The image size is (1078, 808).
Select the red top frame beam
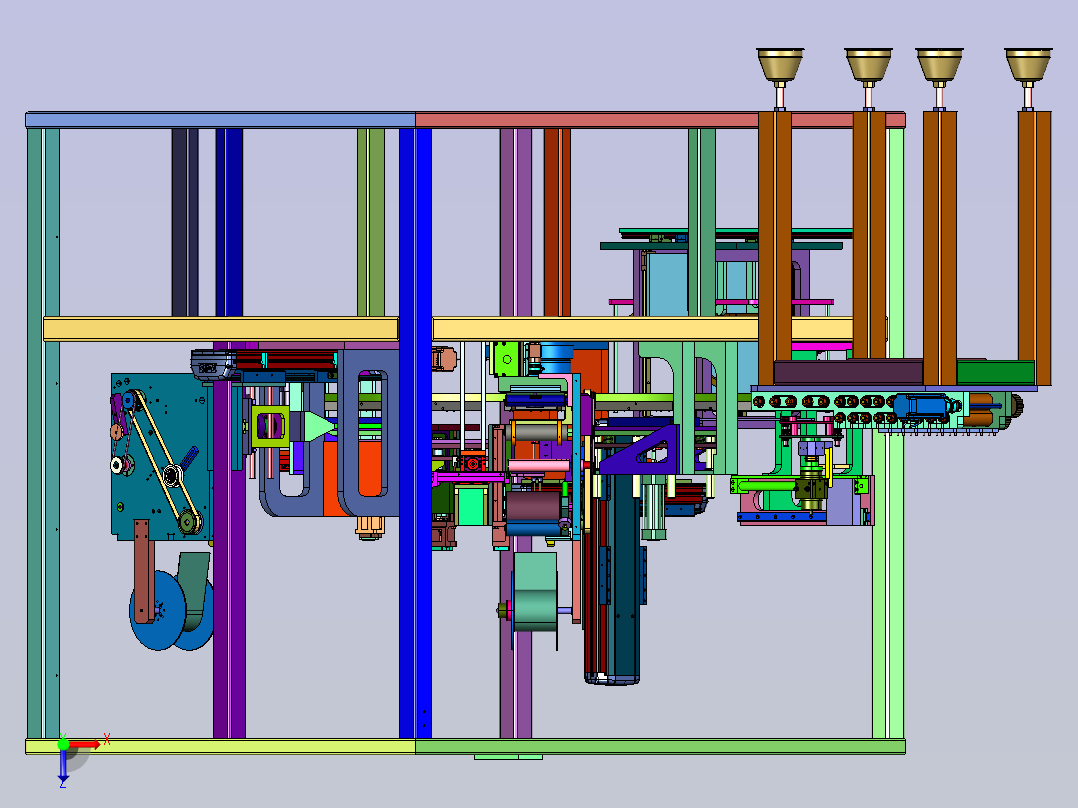click(660, 120)
